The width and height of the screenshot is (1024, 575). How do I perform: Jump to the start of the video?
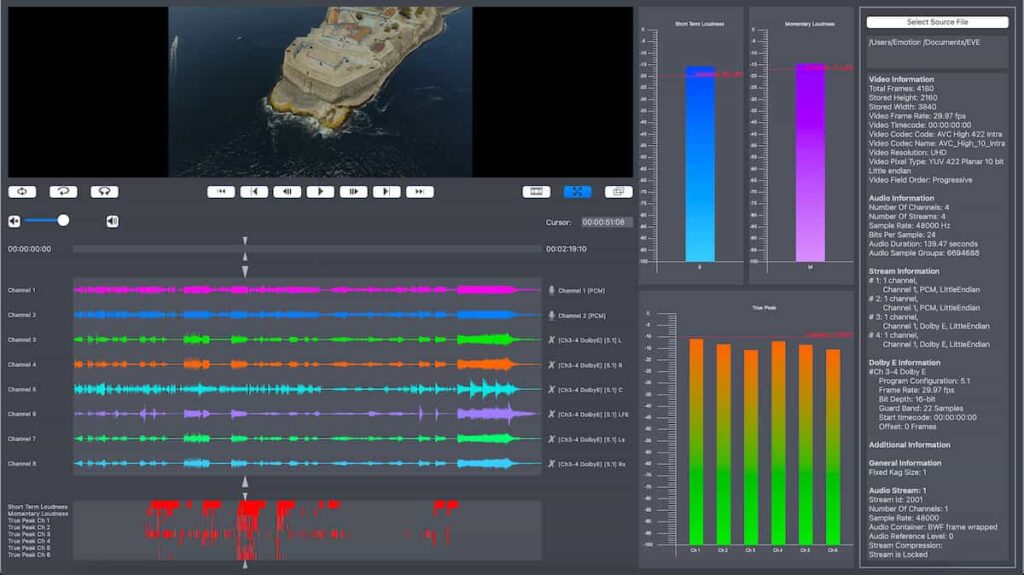pyautogui.click(x=221, y=192)
